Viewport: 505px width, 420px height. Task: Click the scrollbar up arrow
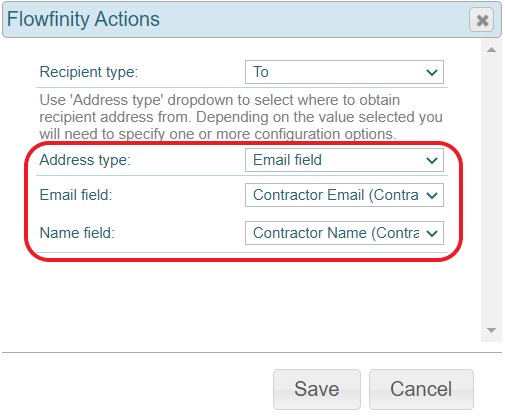[x=491, y=50]
